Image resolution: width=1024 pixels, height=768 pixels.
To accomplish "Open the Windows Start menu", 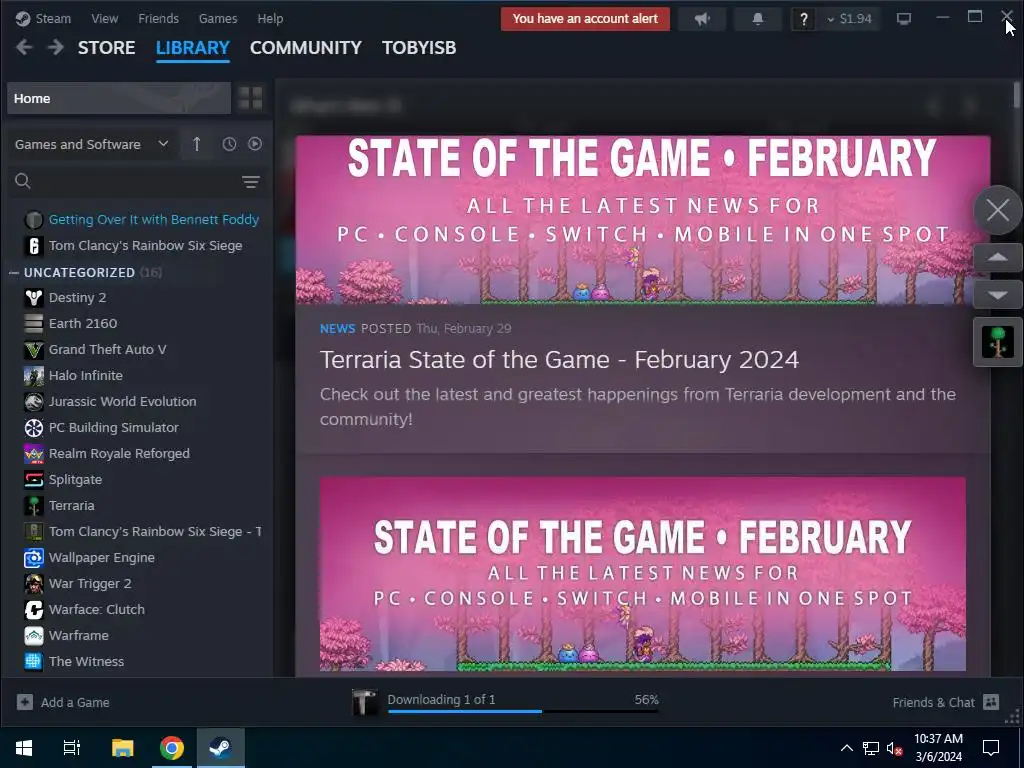I will [24, 748].
